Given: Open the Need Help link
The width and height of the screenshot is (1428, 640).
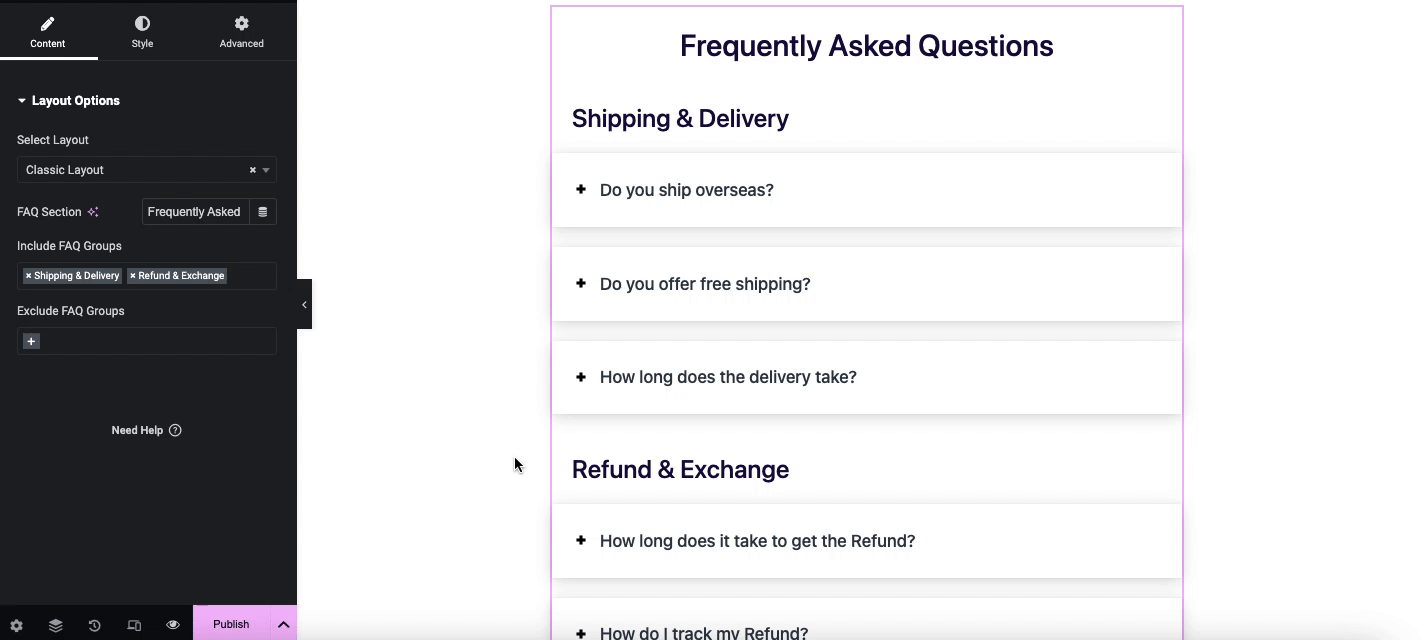Looking at the screenshot, I should click(146, 430).
